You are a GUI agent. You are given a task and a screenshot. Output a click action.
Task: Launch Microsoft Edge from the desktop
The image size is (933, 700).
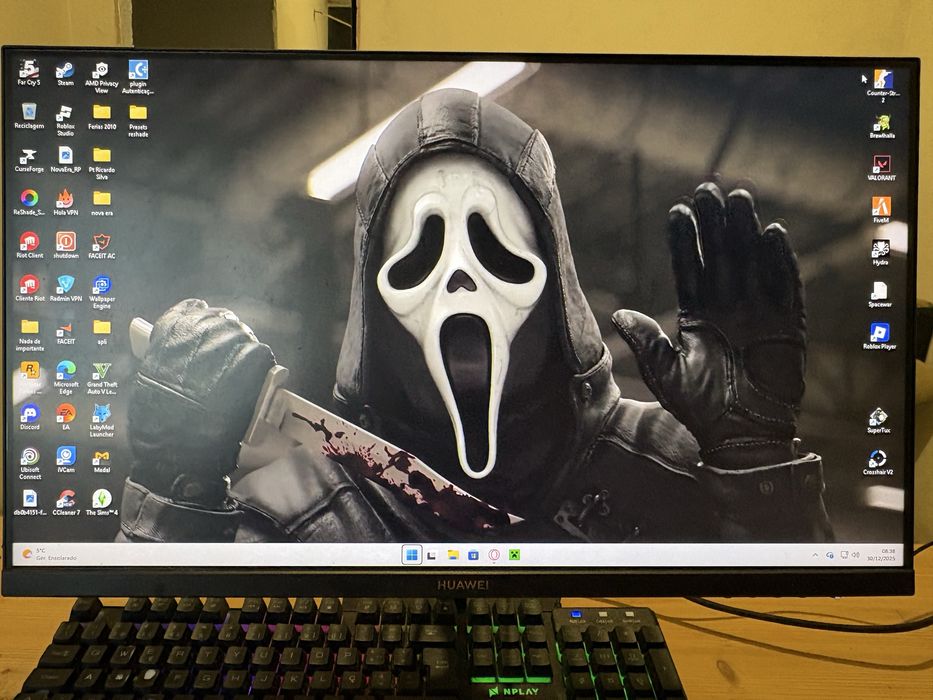[65, 377]
